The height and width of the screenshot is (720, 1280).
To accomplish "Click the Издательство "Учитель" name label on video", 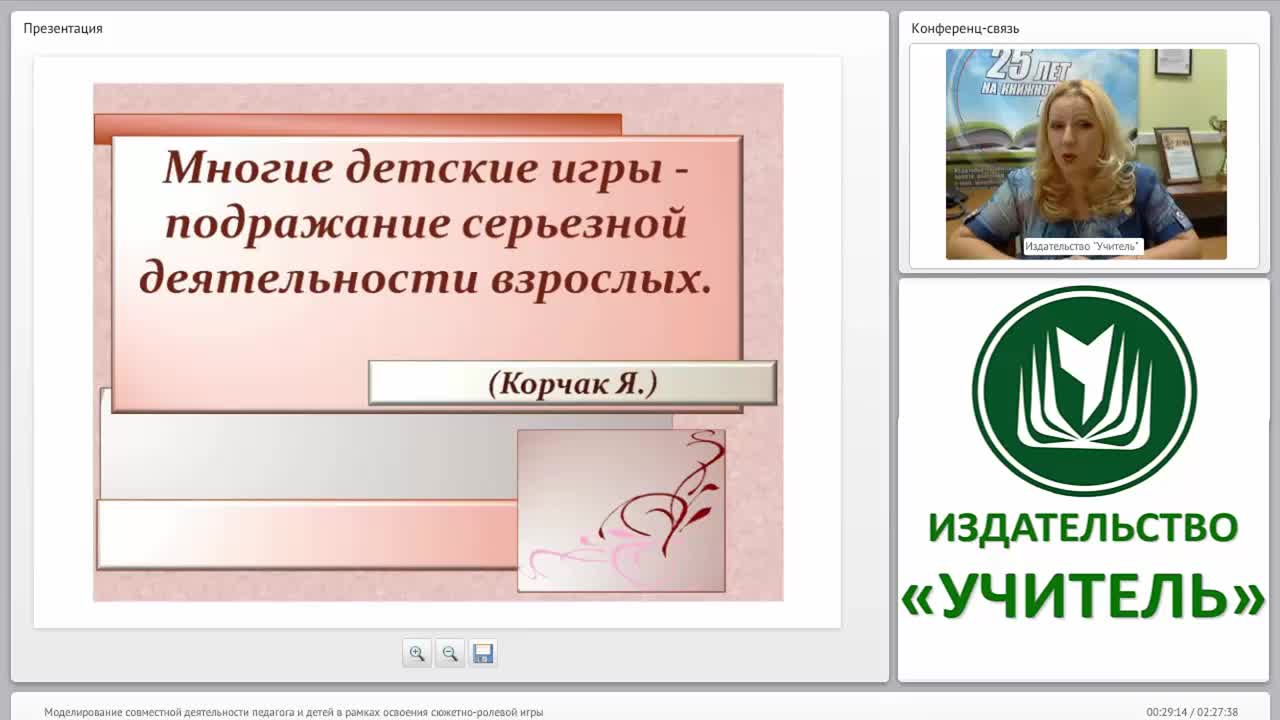I will 1083,246.
